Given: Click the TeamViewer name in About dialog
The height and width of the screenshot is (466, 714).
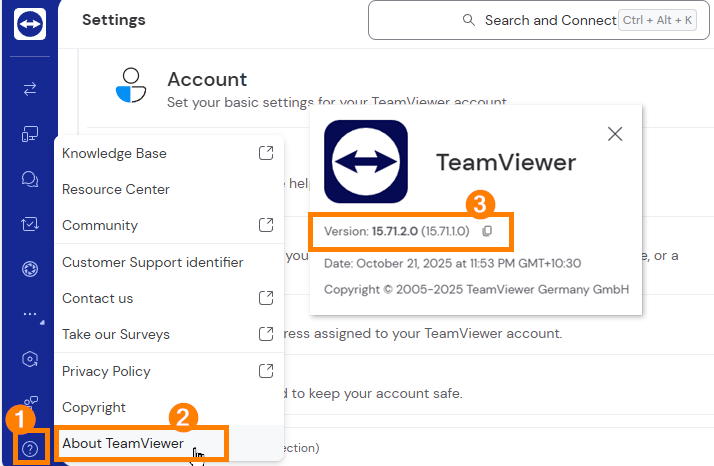Looking at the screenshot, I should pyautogui.click(x=506, y=162).
